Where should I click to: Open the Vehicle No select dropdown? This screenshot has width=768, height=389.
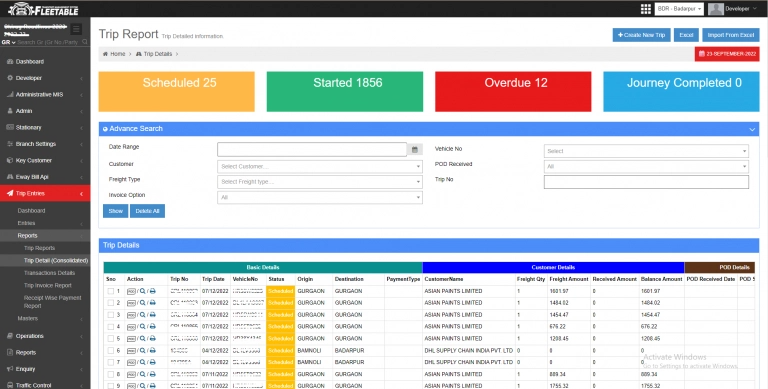coord(646,151)
